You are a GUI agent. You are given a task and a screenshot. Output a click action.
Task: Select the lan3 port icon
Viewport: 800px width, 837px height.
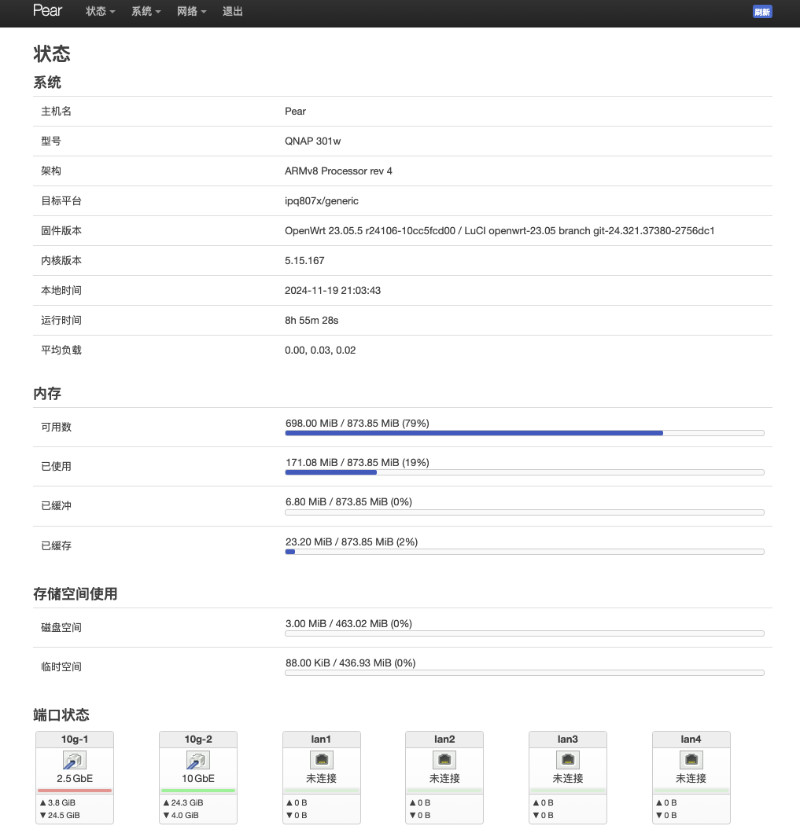point(568,759)
